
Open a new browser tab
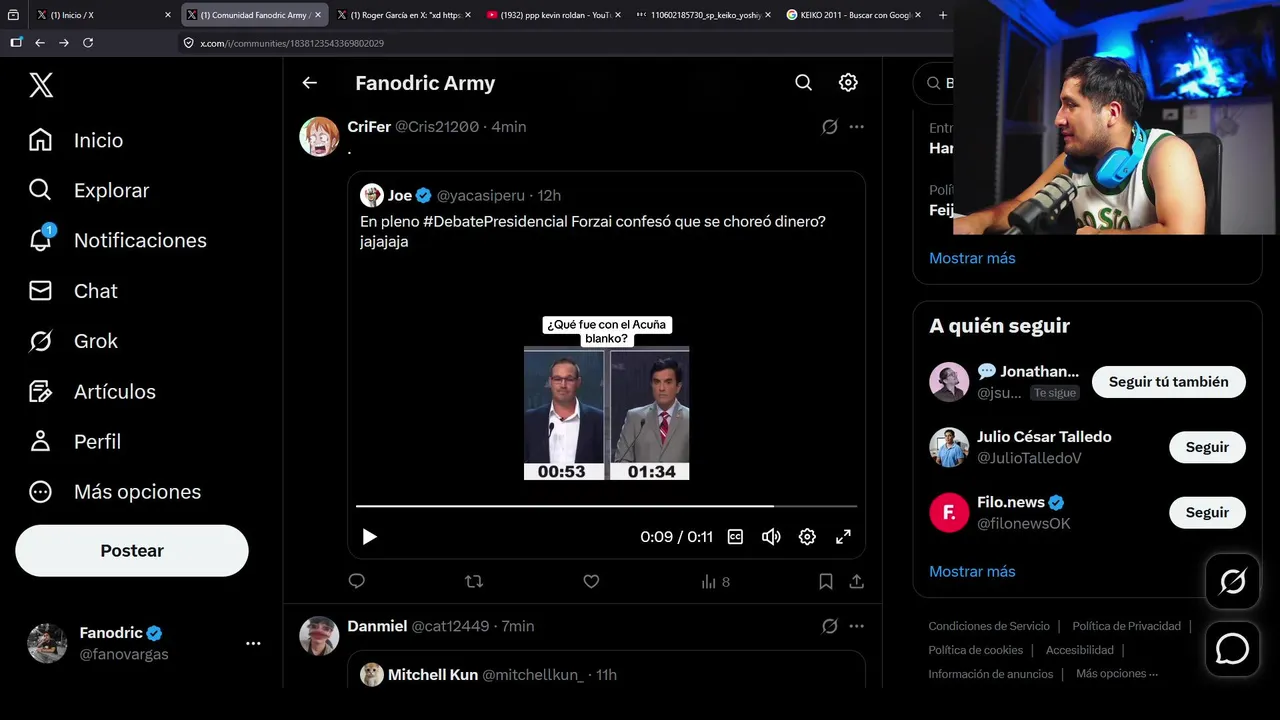942,15
